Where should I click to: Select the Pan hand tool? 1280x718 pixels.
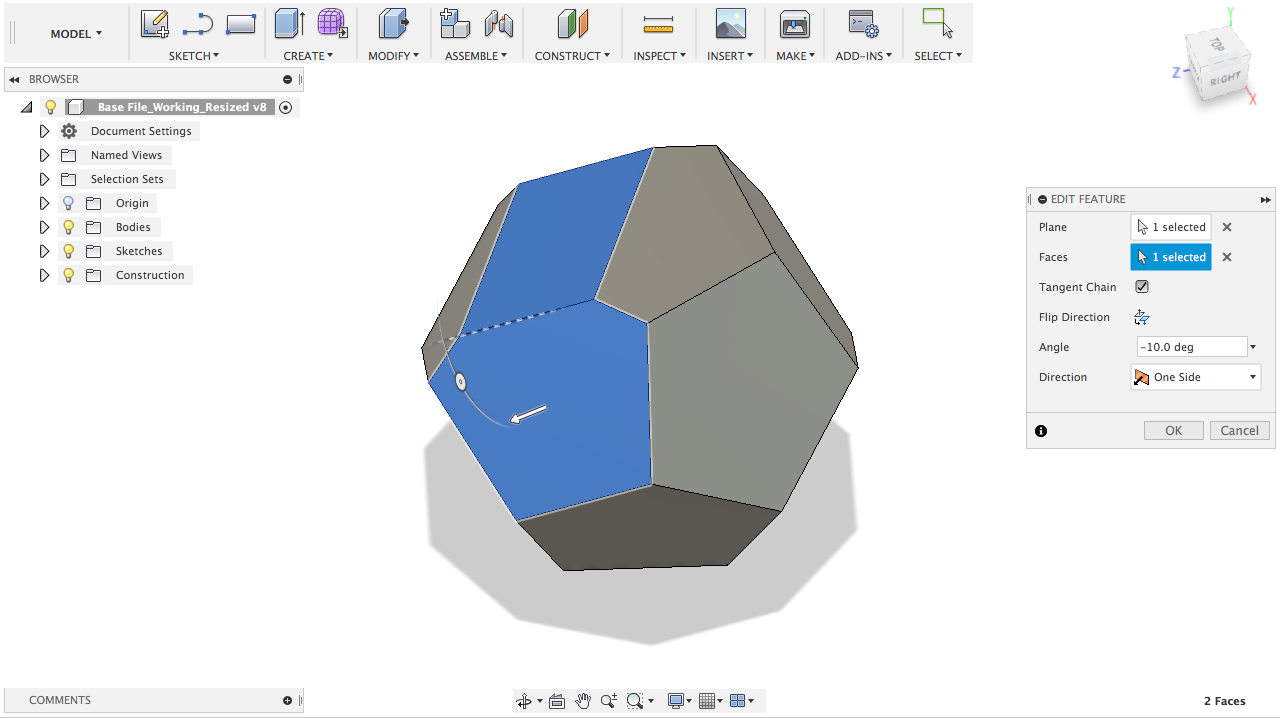point(583,701)
